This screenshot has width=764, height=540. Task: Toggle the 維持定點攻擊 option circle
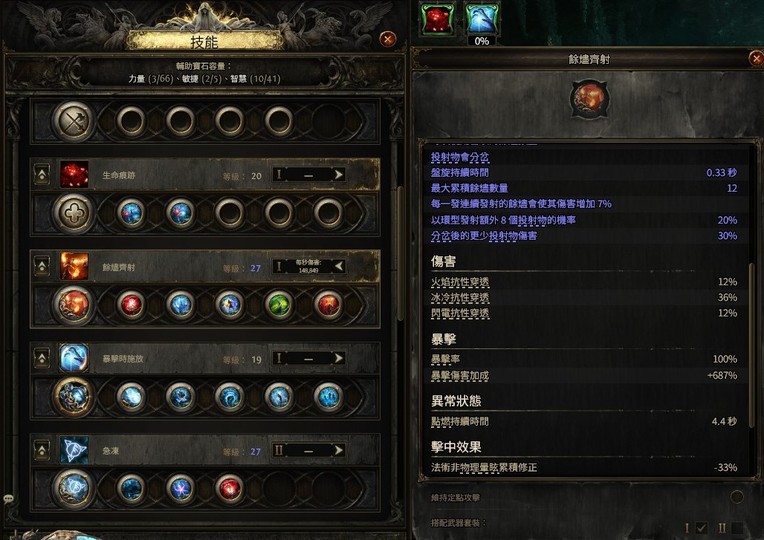(x=737, y=497)
